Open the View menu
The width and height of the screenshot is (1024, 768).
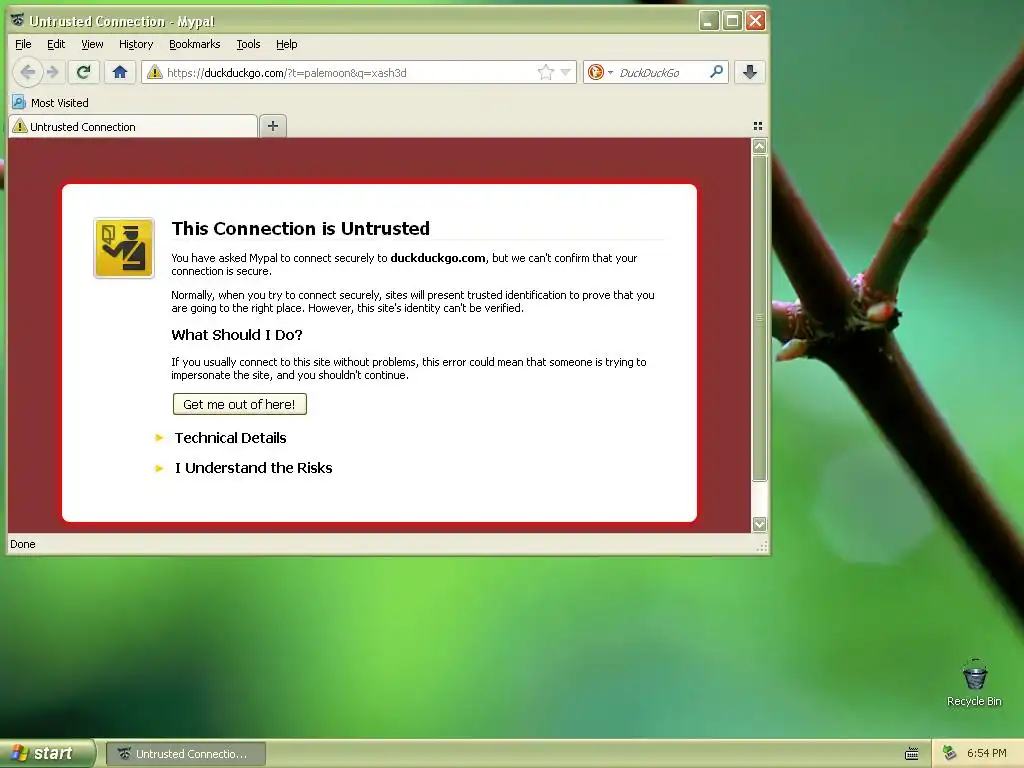[92, 44]
